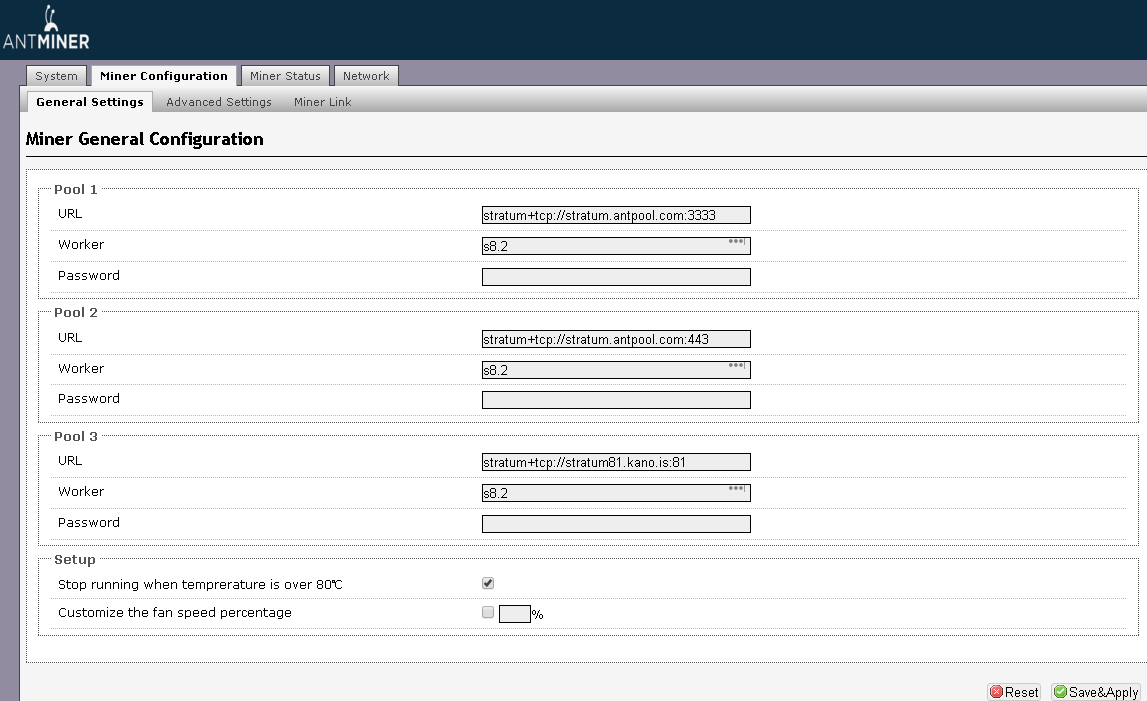Click the Save&Apply button
The image size is (1147, 701).
1096,692
